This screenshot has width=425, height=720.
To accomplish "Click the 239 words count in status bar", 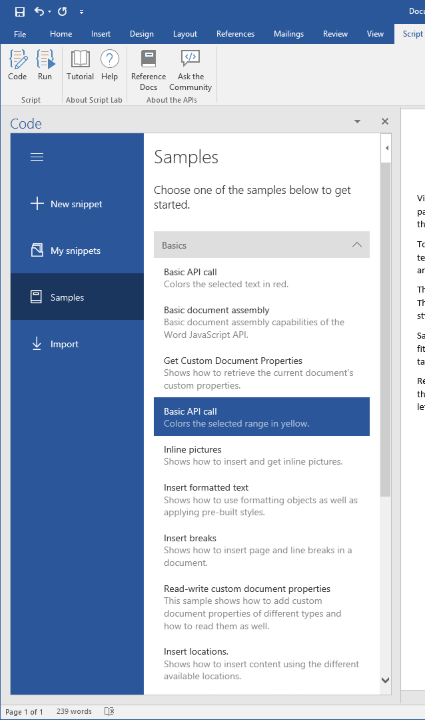I will click(74, 711).
